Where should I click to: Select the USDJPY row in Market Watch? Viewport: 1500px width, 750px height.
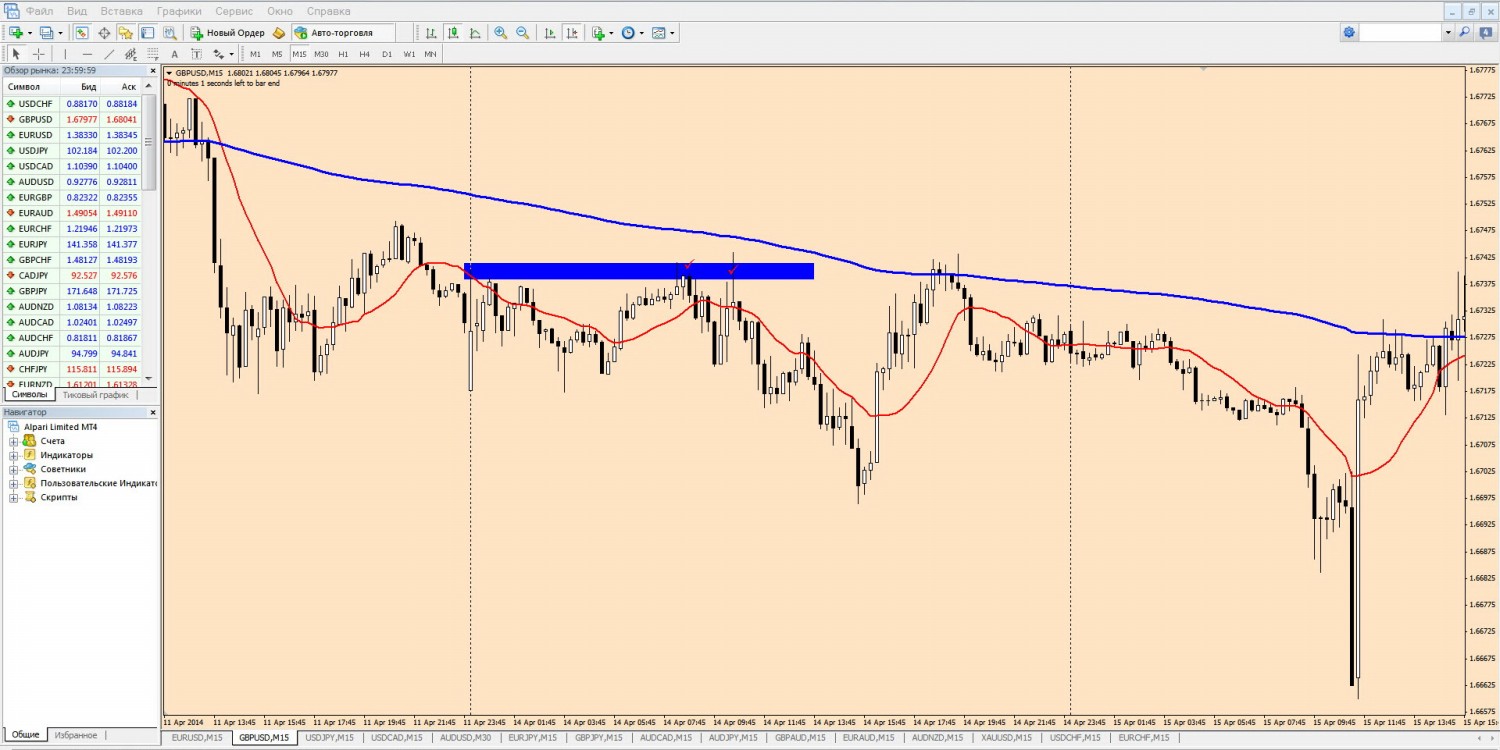(x=72, y=151)
